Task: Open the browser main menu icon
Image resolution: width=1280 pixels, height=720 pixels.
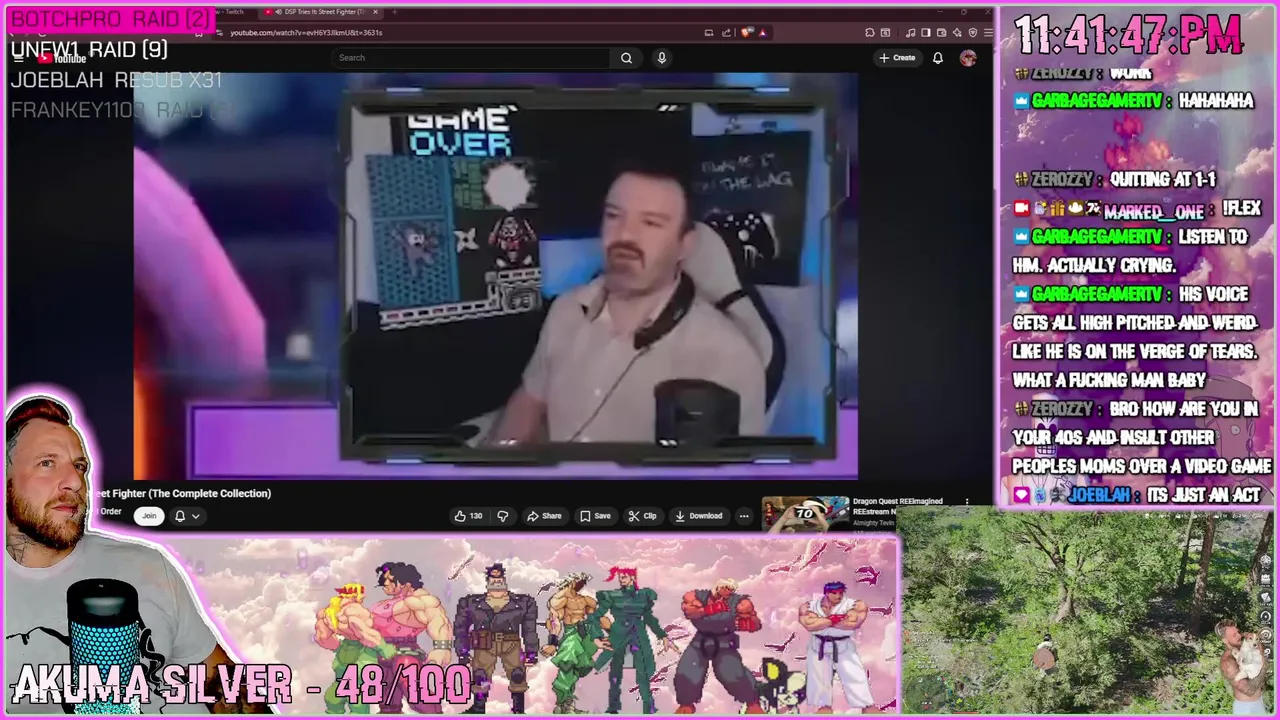Action: 988,33
